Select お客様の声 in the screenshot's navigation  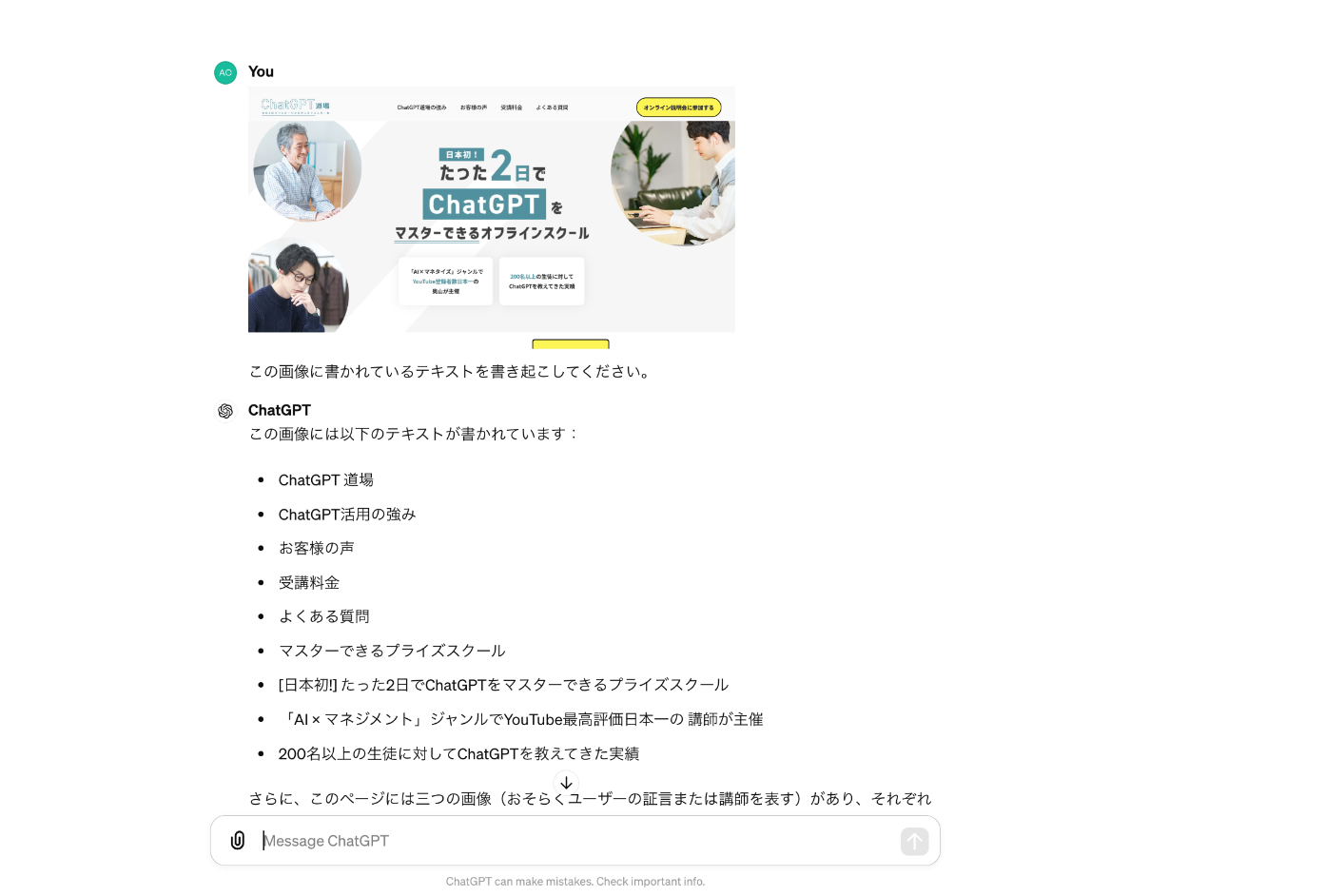pyautogui.click(x=474, y=107)
